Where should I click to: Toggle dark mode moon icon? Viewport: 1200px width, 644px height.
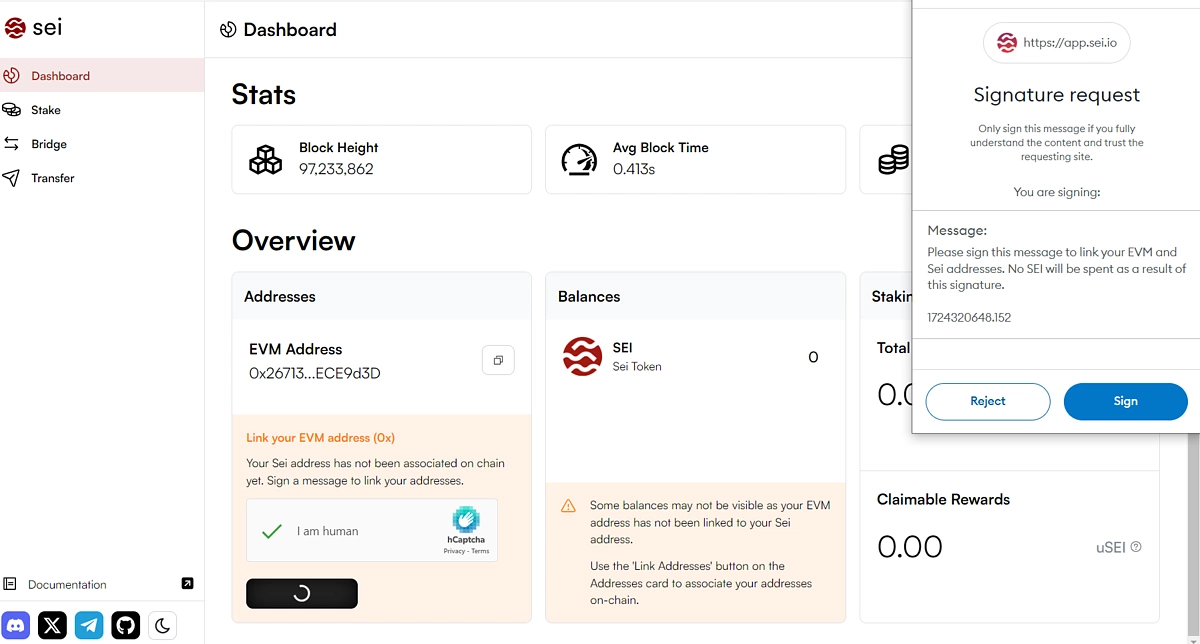pyautogui.click(x=162, y=626)
